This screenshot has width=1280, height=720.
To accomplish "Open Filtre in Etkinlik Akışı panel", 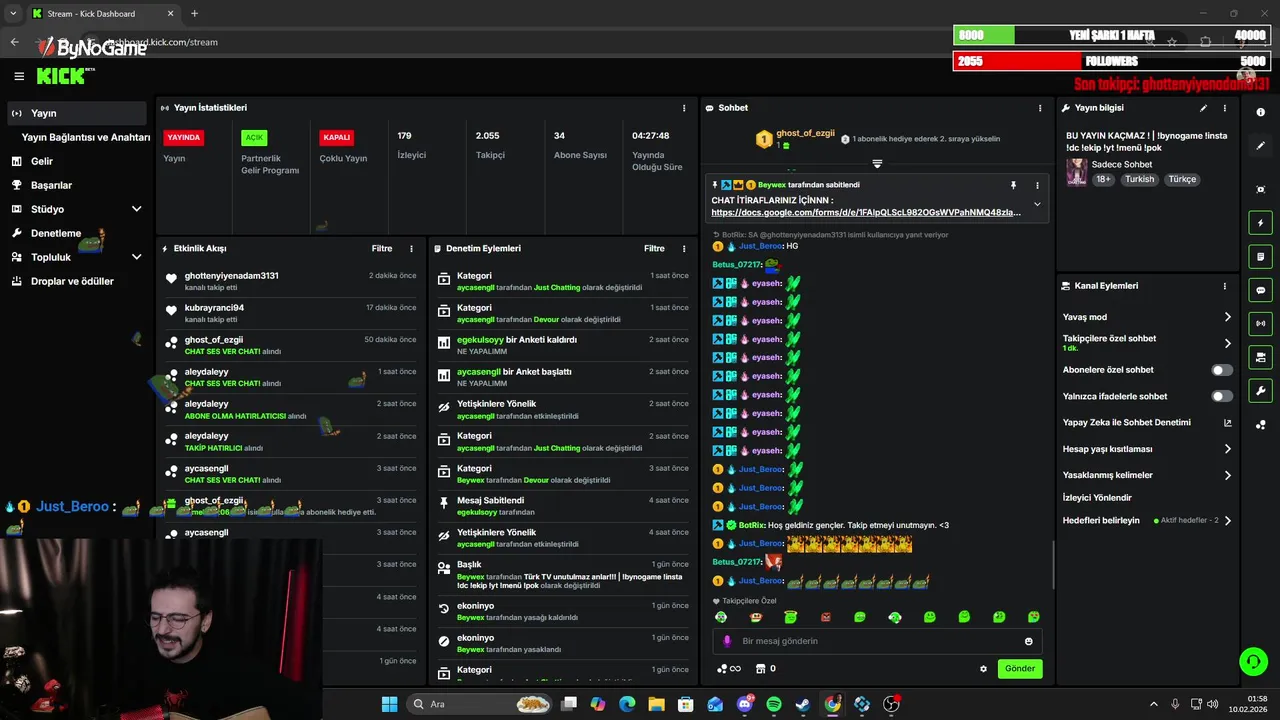I will click(x=382, y=249).
